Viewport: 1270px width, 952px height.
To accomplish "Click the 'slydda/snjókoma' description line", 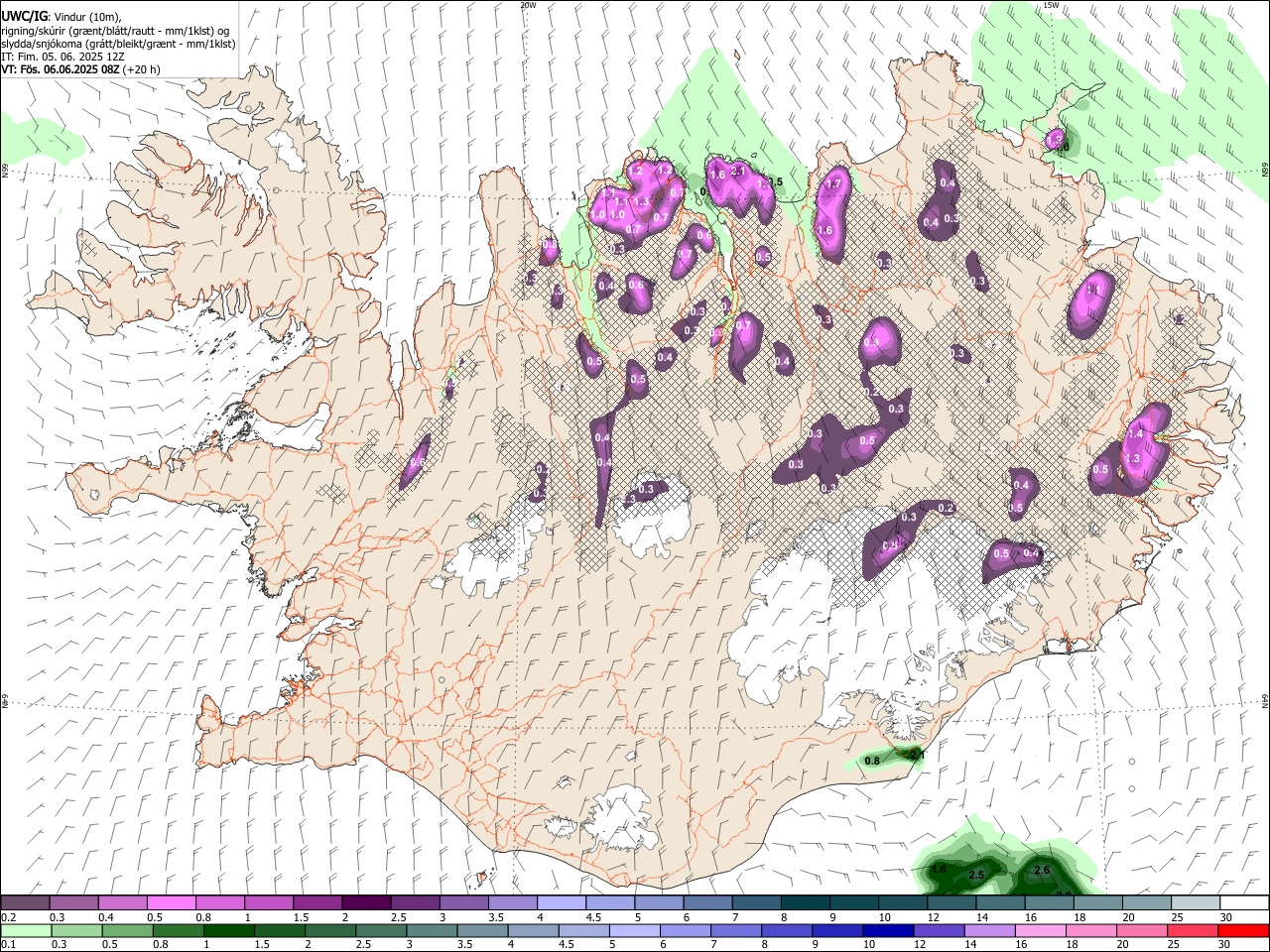I will 118,44.
